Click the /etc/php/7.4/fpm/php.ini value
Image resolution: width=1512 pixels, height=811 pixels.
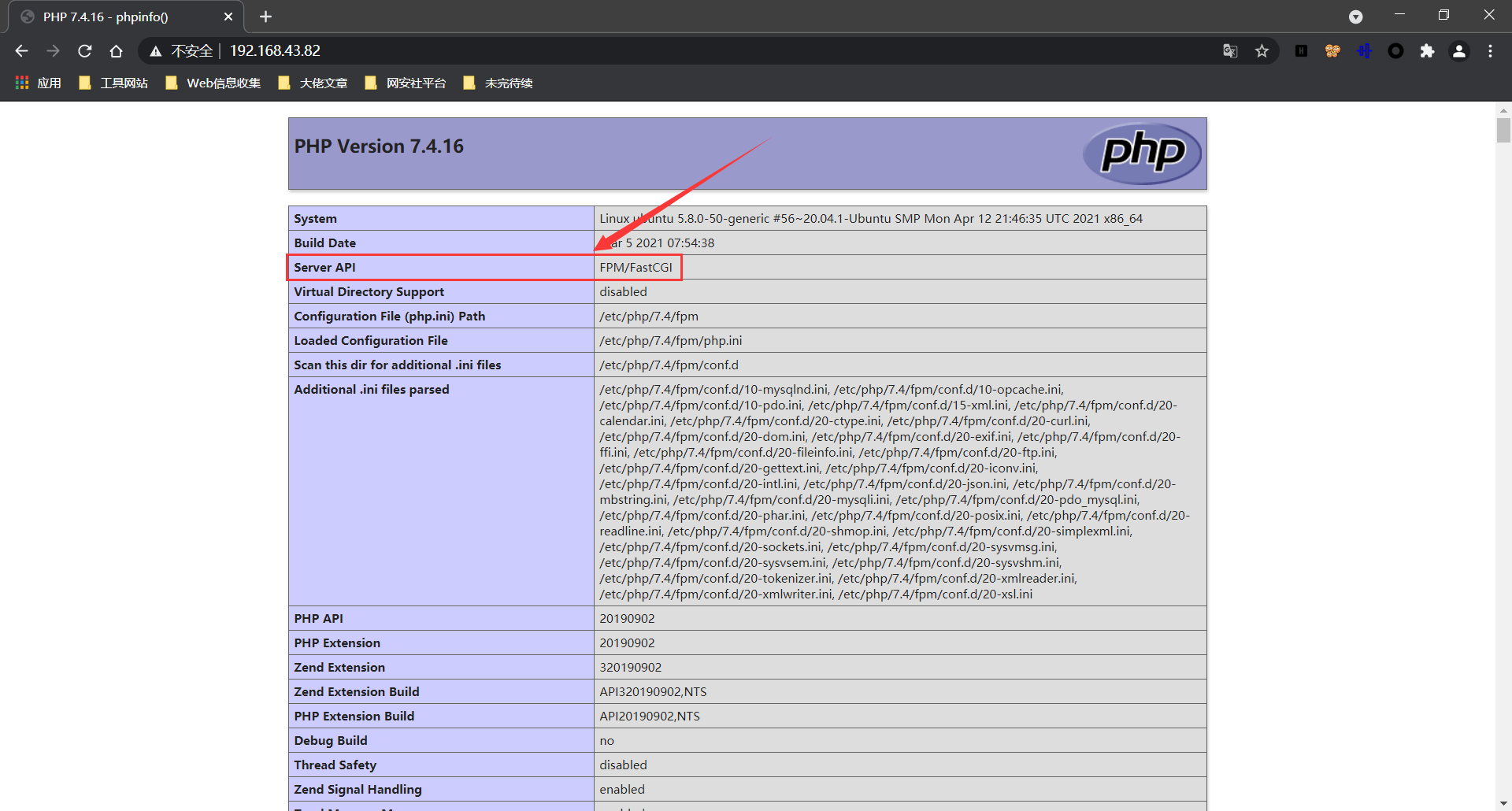pyautogui.click(x=670, y=341)
